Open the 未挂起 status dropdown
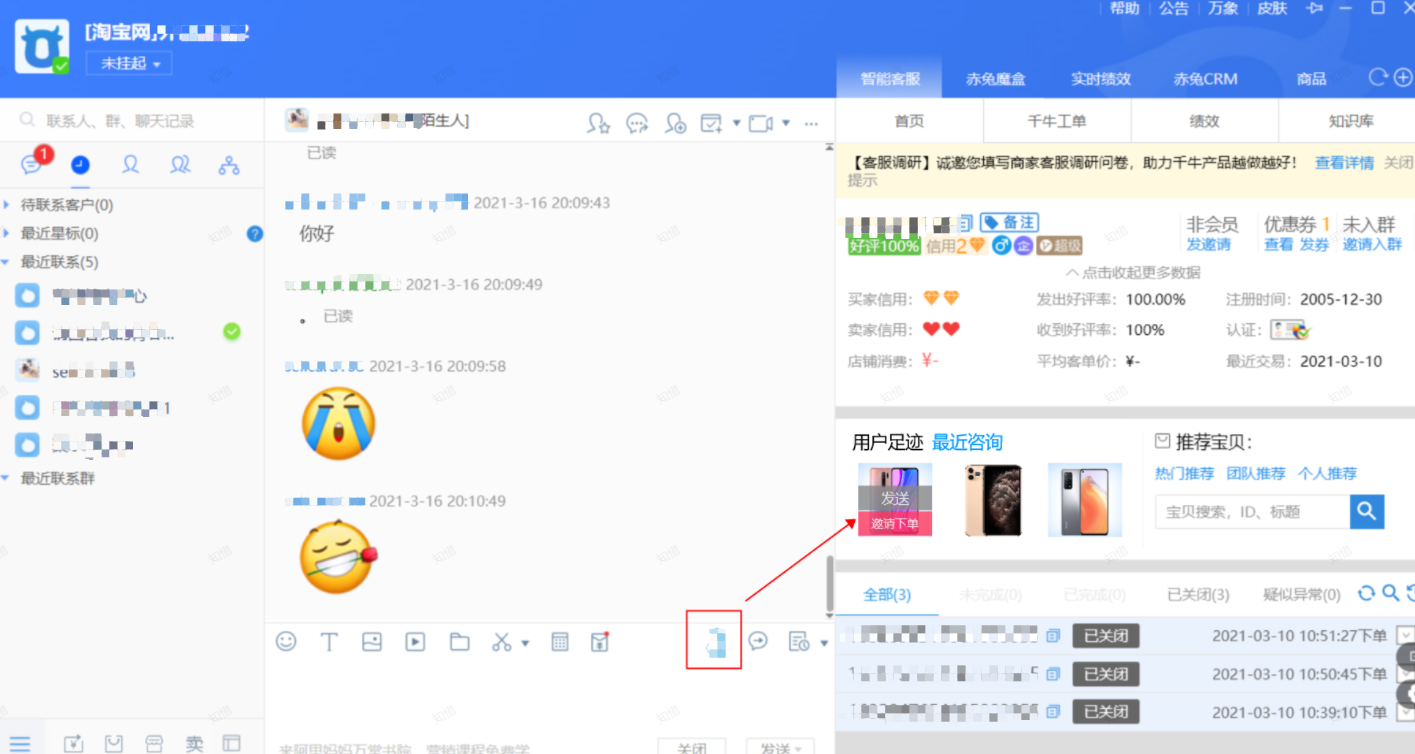1415x754 pixels. (x=129, y=63)
